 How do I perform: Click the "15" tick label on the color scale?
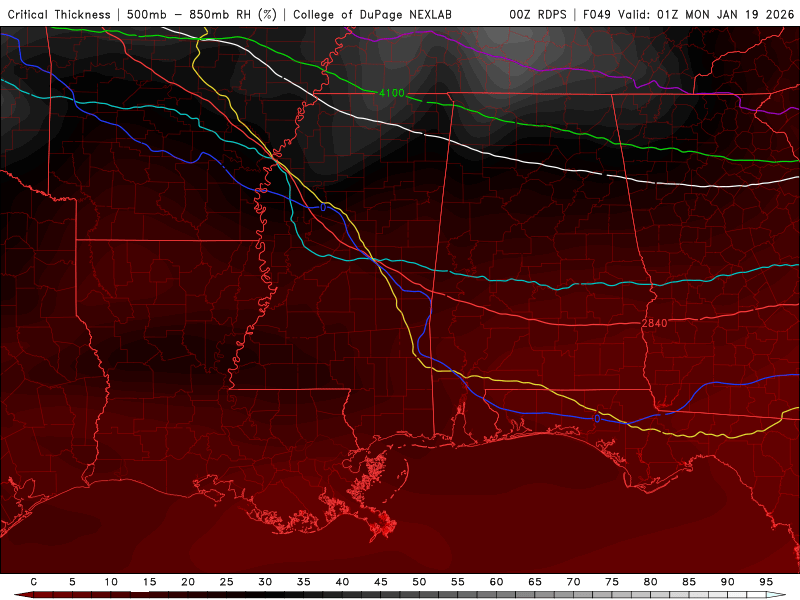(149, 582)
